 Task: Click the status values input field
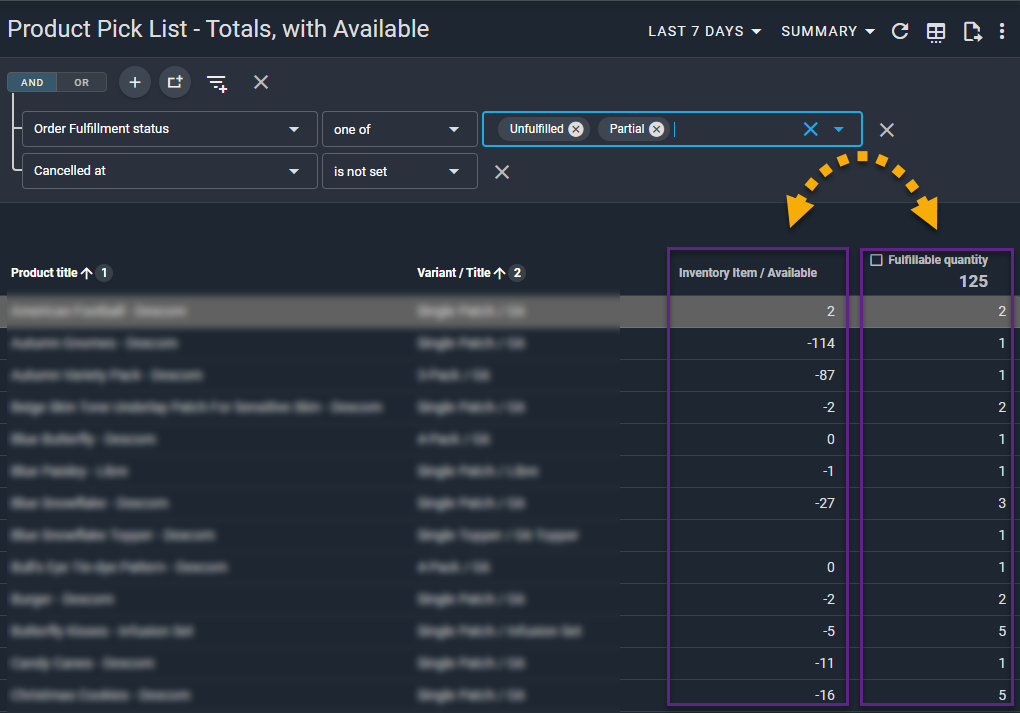pos(734,129)
